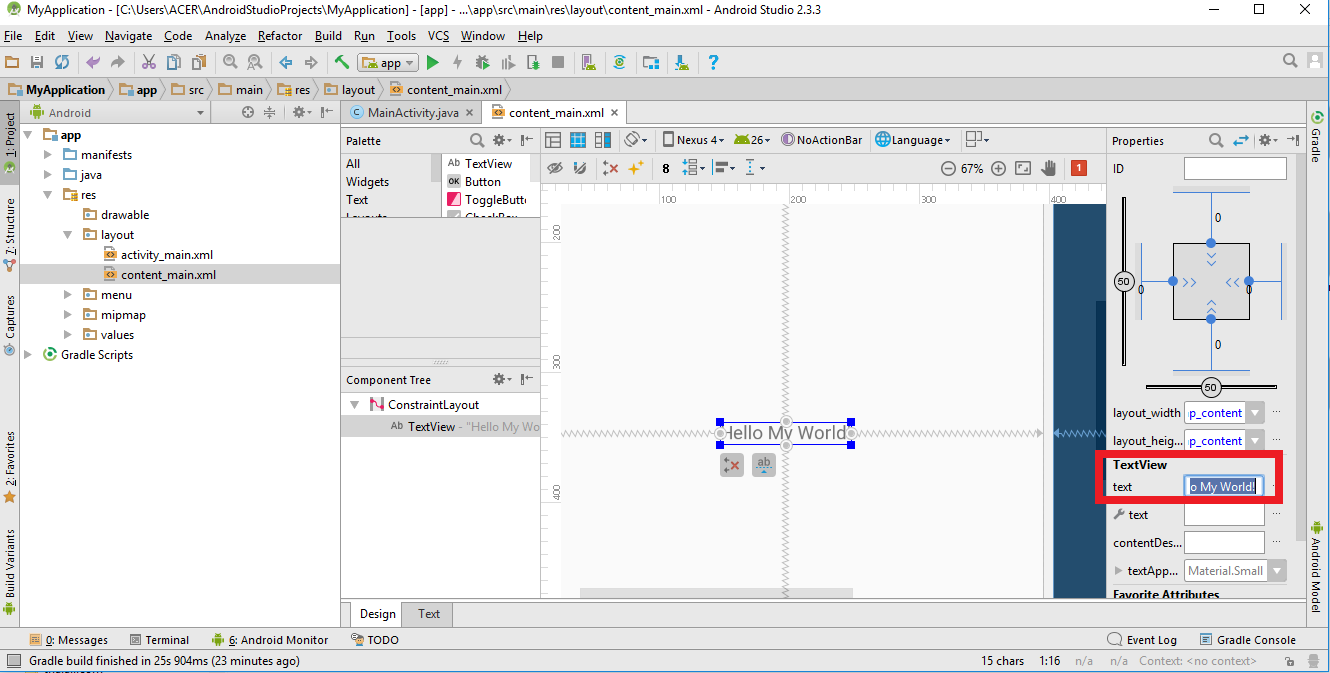Image resolution: width=1330 pixels, height=673 pixels.
Task: Click the vertical bias slider handle
Action: 1124,283
